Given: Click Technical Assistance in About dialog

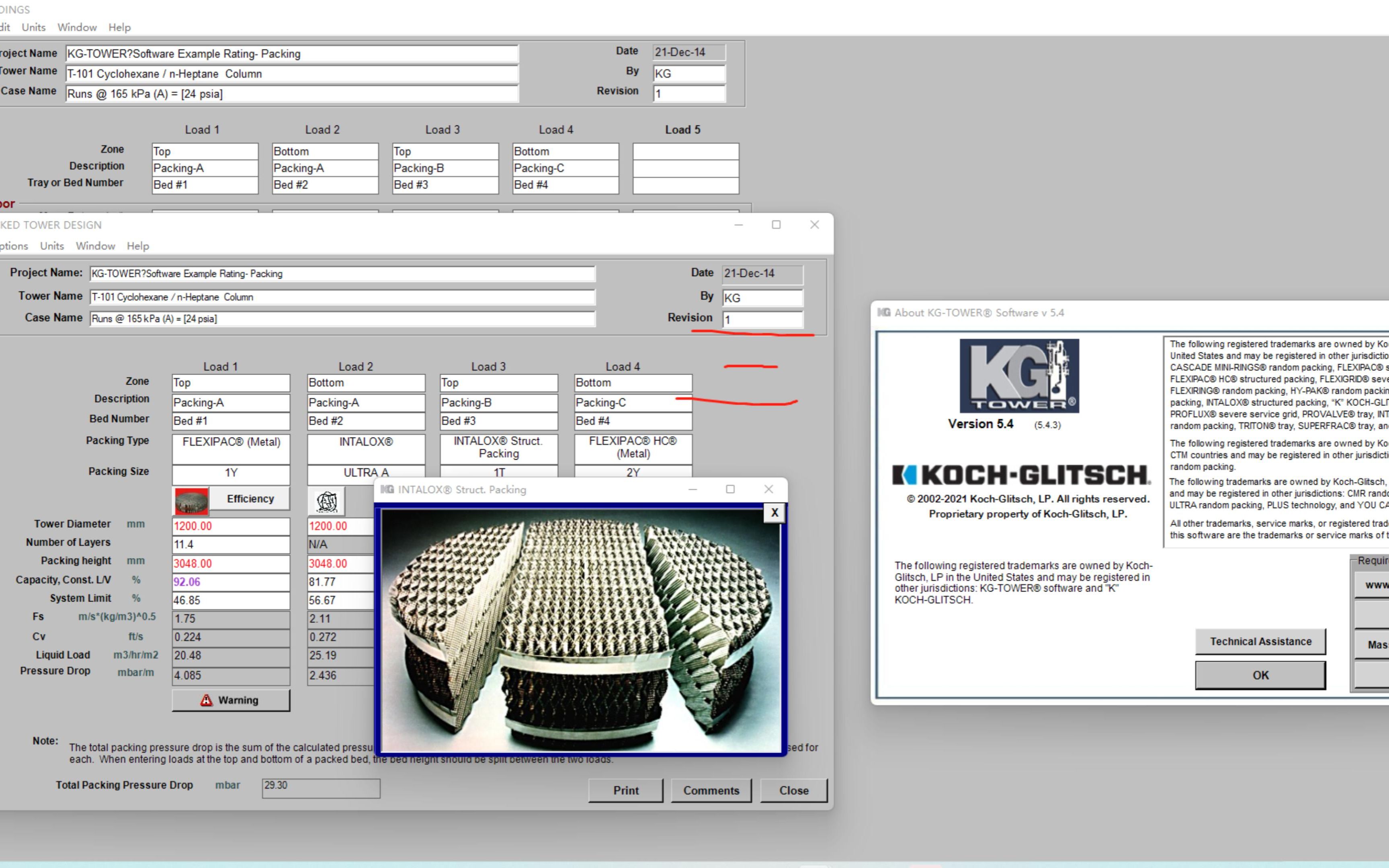Looking at the screenshot, I should point(1260,641).
